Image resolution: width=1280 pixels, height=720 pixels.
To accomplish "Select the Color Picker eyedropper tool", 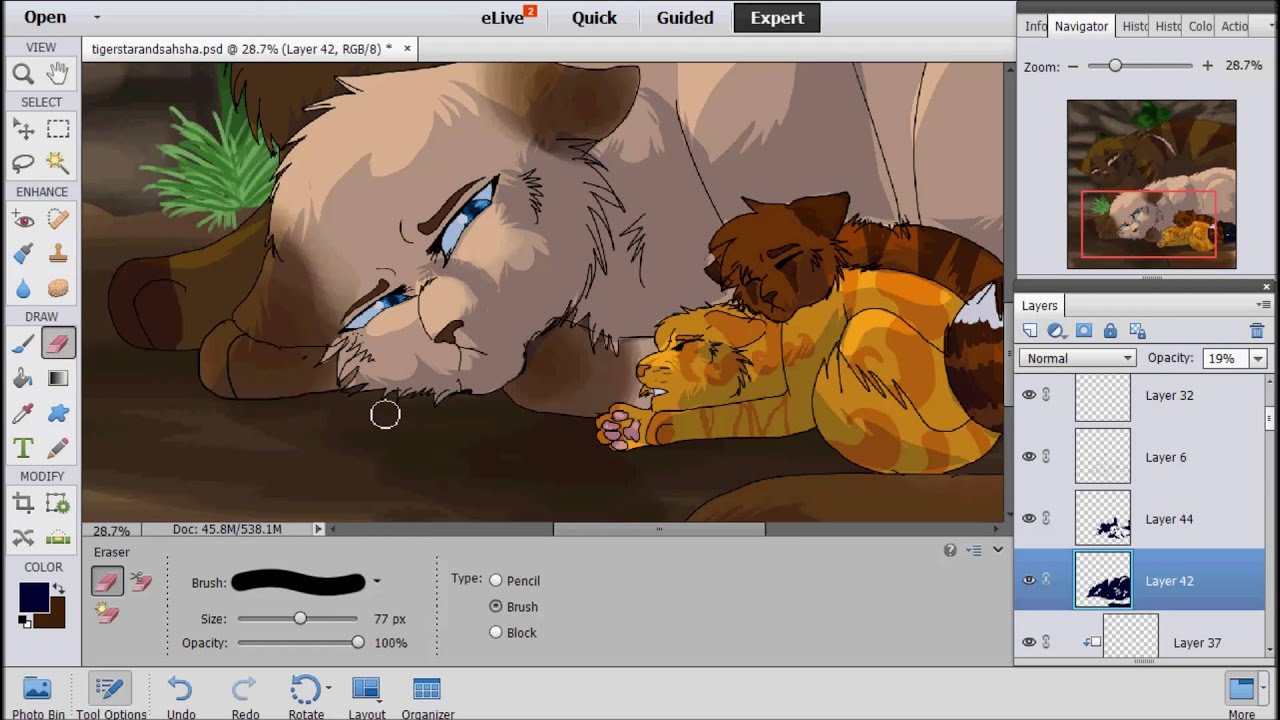I will 23,413.
